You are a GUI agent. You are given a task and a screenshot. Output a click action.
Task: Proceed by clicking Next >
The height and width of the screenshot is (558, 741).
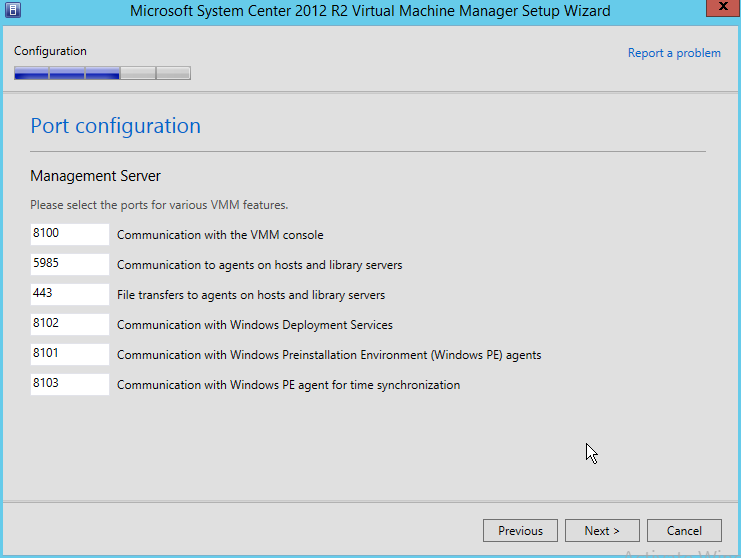coord(602,531)
